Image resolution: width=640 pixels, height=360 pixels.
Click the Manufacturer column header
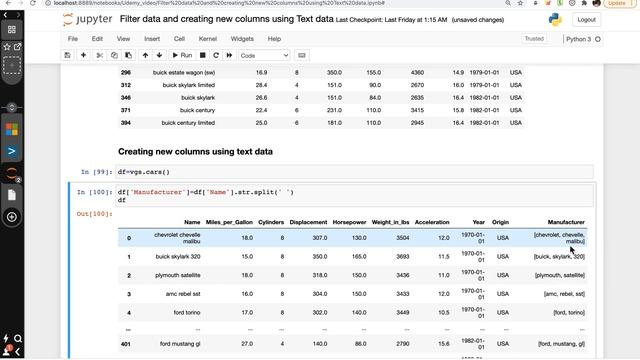(566, 222)
